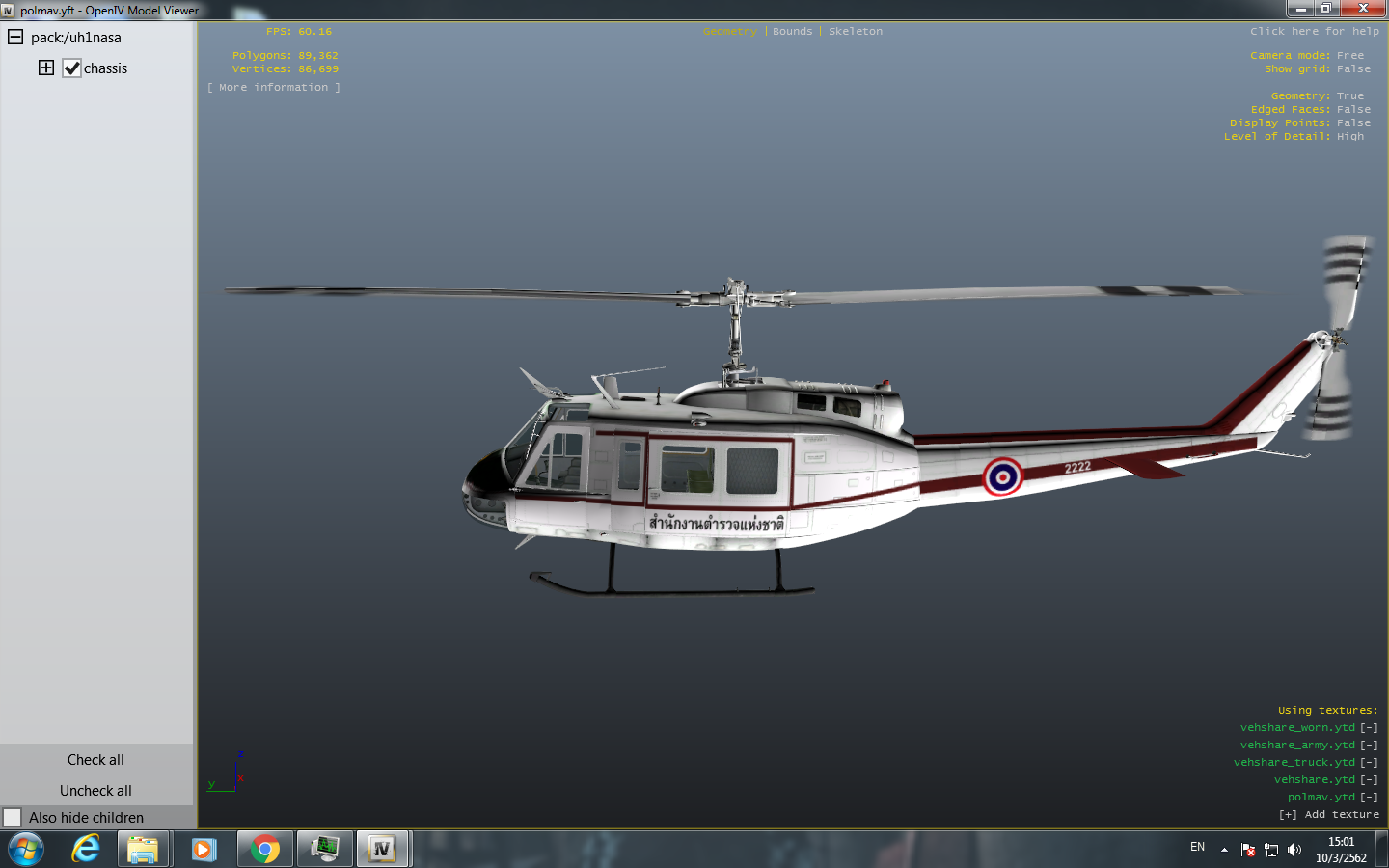Click the Check all button
The width and height of the screenshot is (1389, 868).
click(95, 760)
